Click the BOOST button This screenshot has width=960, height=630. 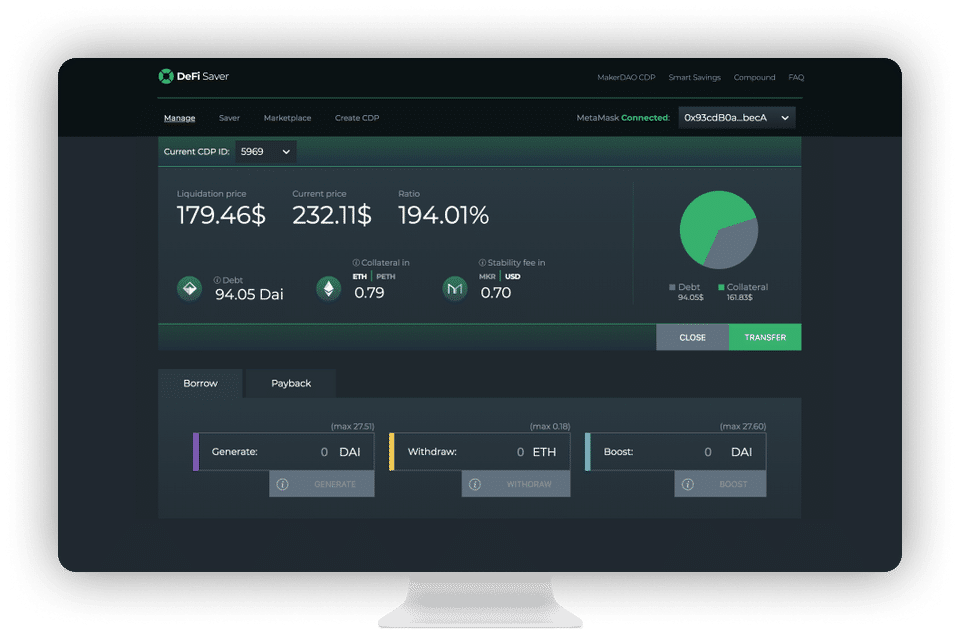(720, 484)
